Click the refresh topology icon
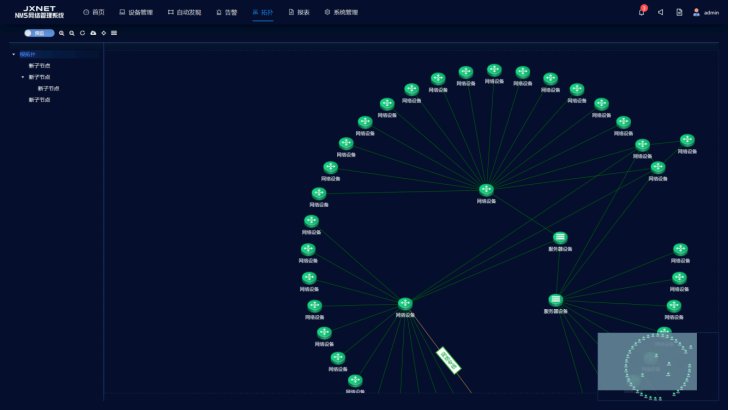 82,33
